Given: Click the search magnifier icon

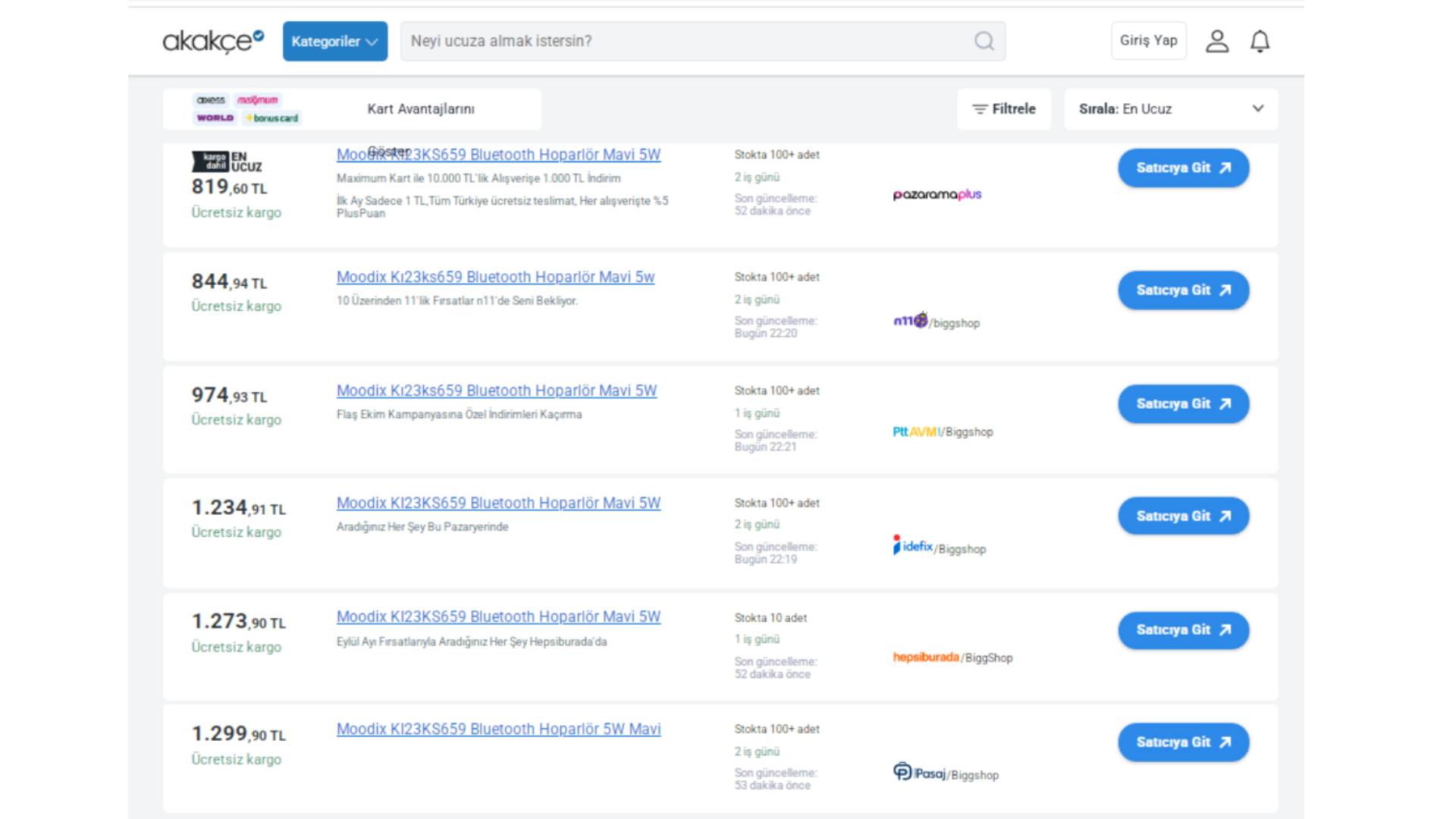Looking at the screenshot, I should coord(984,41).
